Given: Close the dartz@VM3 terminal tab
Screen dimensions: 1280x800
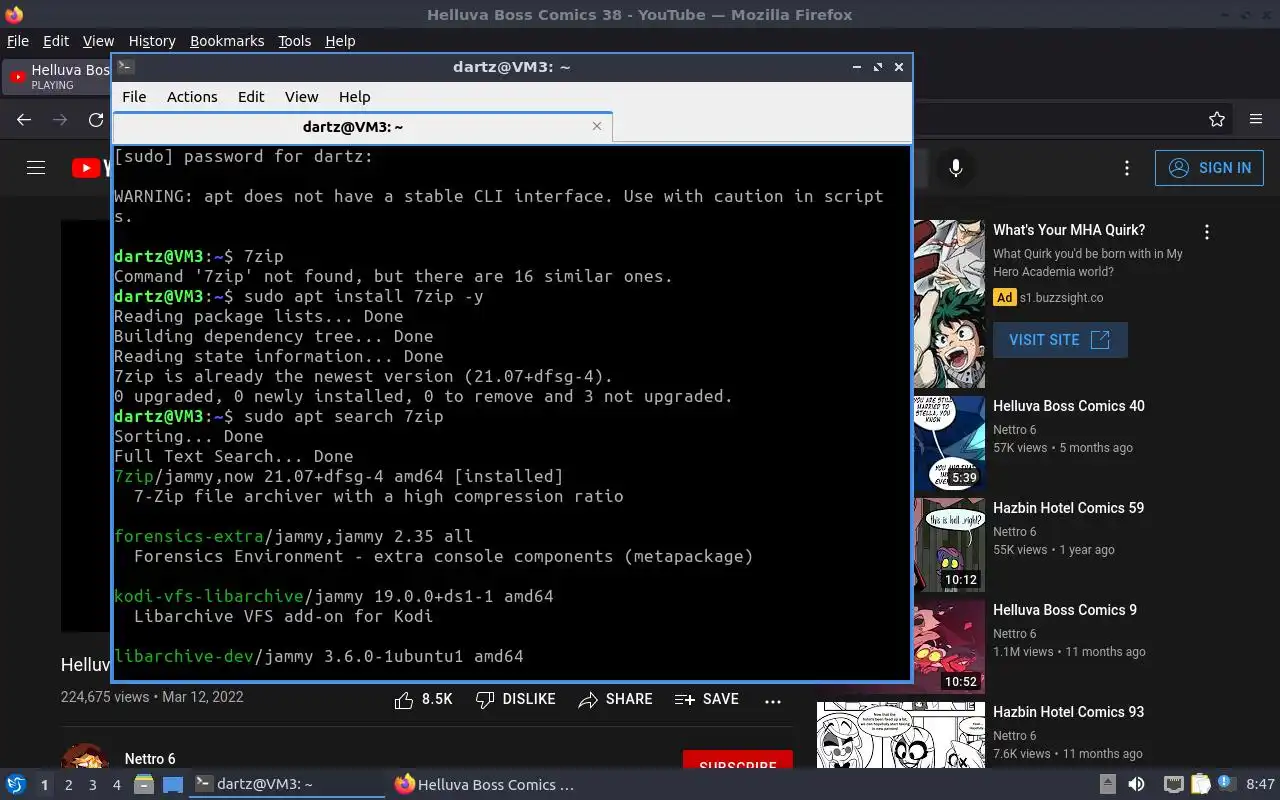Looking at the screenshot, I should click(x=597, y=126).
